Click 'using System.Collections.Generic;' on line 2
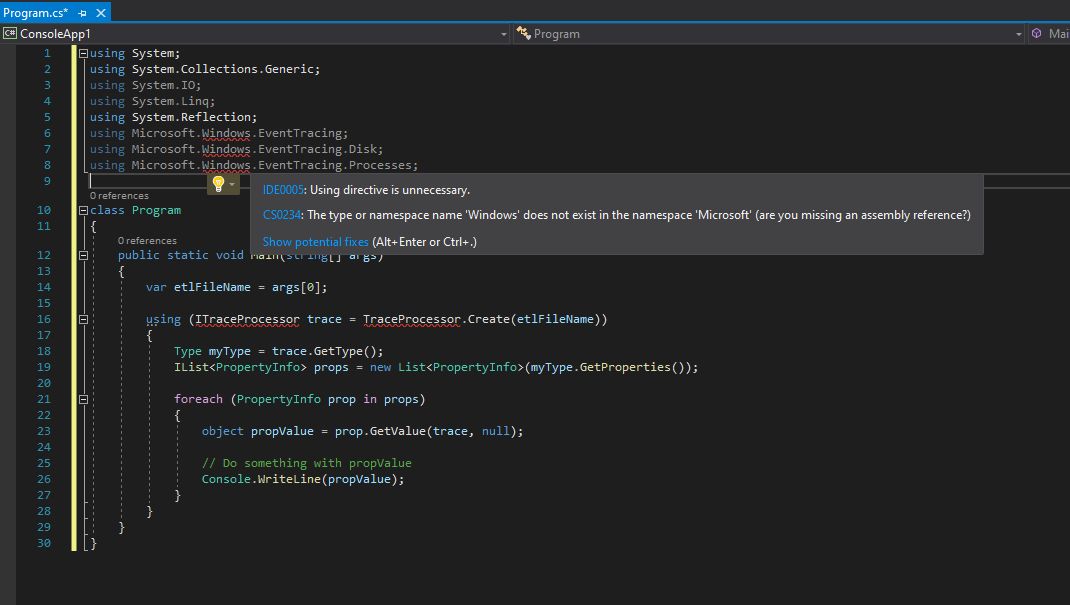This screenshot has height=605, width=1070. coord(205,69)
